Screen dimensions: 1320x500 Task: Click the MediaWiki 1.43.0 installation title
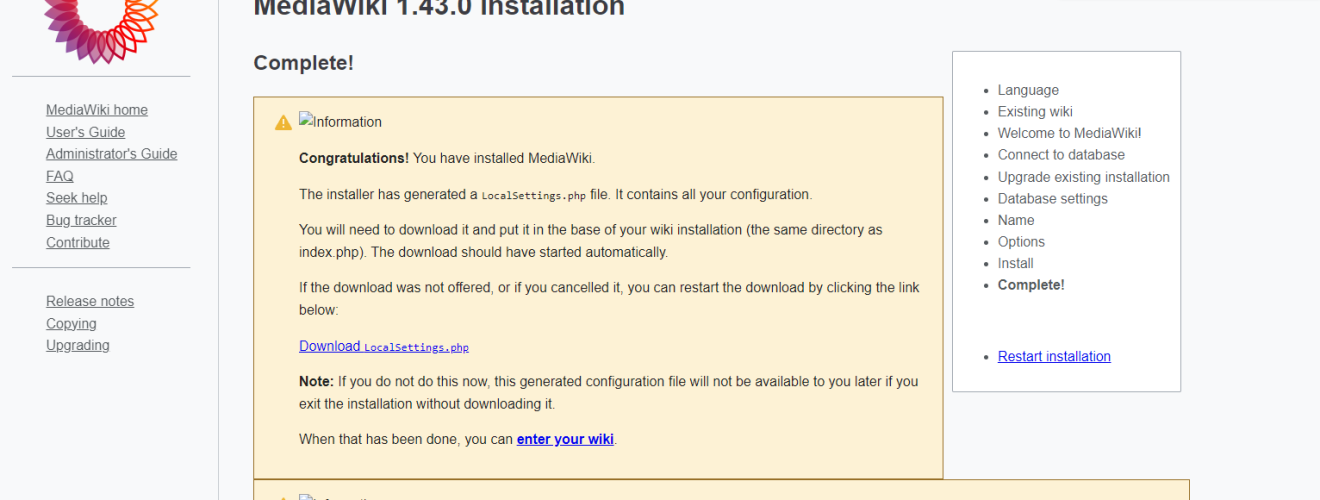click(439, 8)
